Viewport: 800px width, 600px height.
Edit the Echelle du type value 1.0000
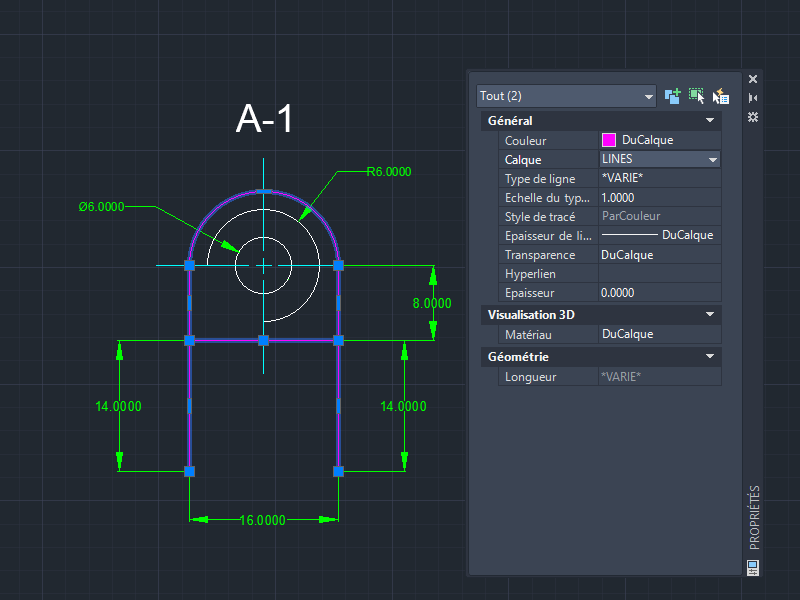pyautogui.click(x=660, y=197)
